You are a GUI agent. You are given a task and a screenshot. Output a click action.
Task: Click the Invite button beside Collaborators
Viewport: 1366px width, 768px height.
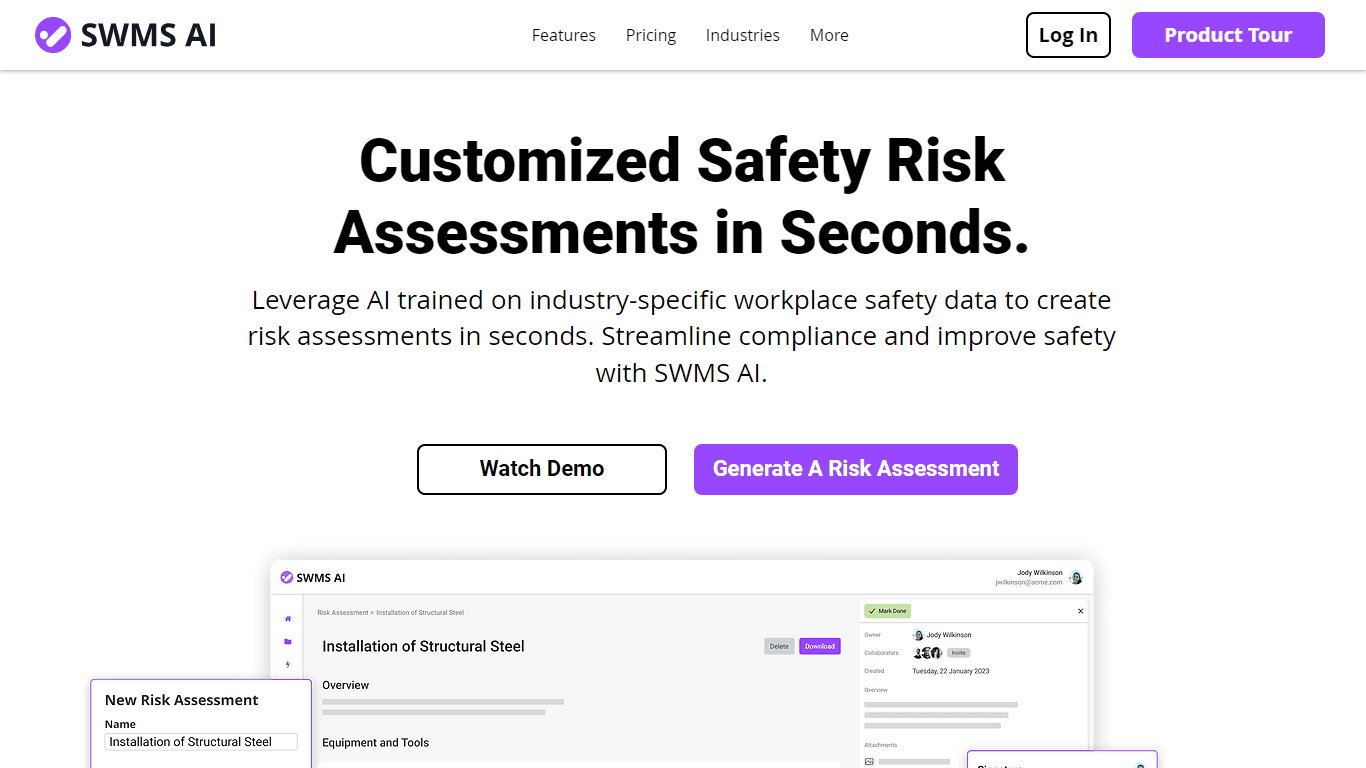coord(958,653)
